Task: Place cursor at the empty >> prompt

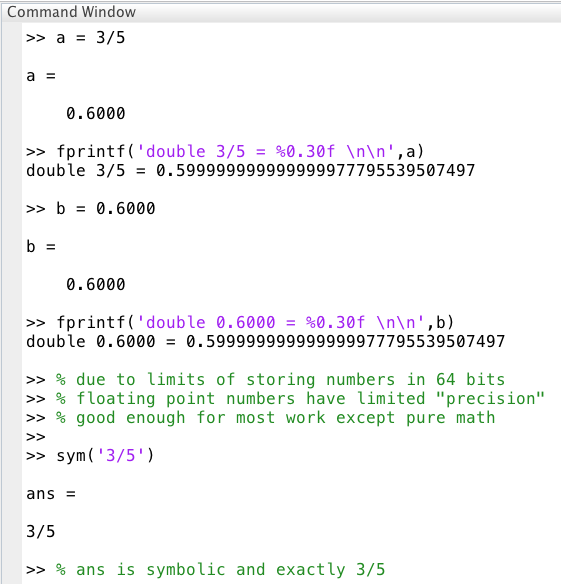Action: pos(36,437)
